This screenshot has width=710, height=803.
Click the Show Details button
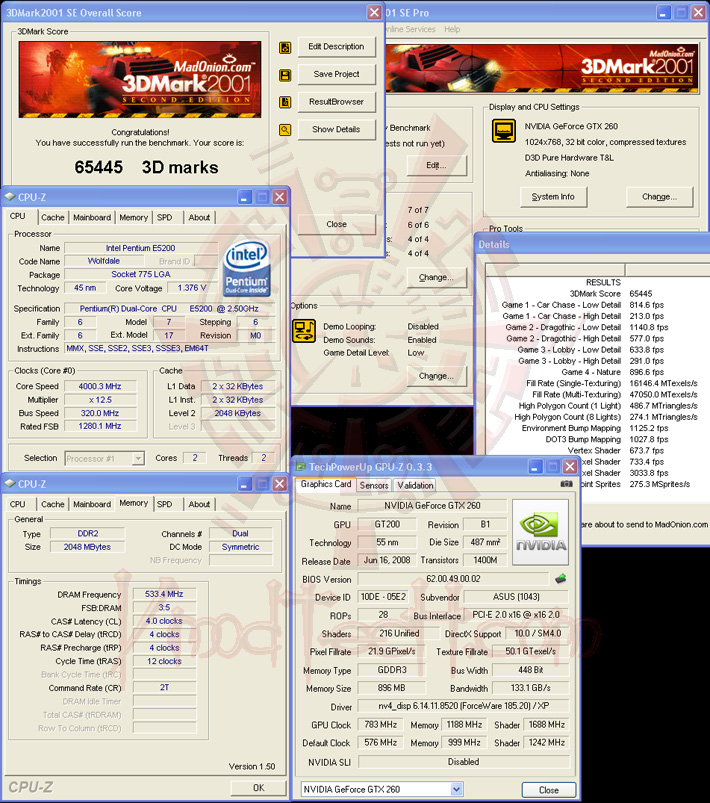pyautogui.click(x=336, y=130)
